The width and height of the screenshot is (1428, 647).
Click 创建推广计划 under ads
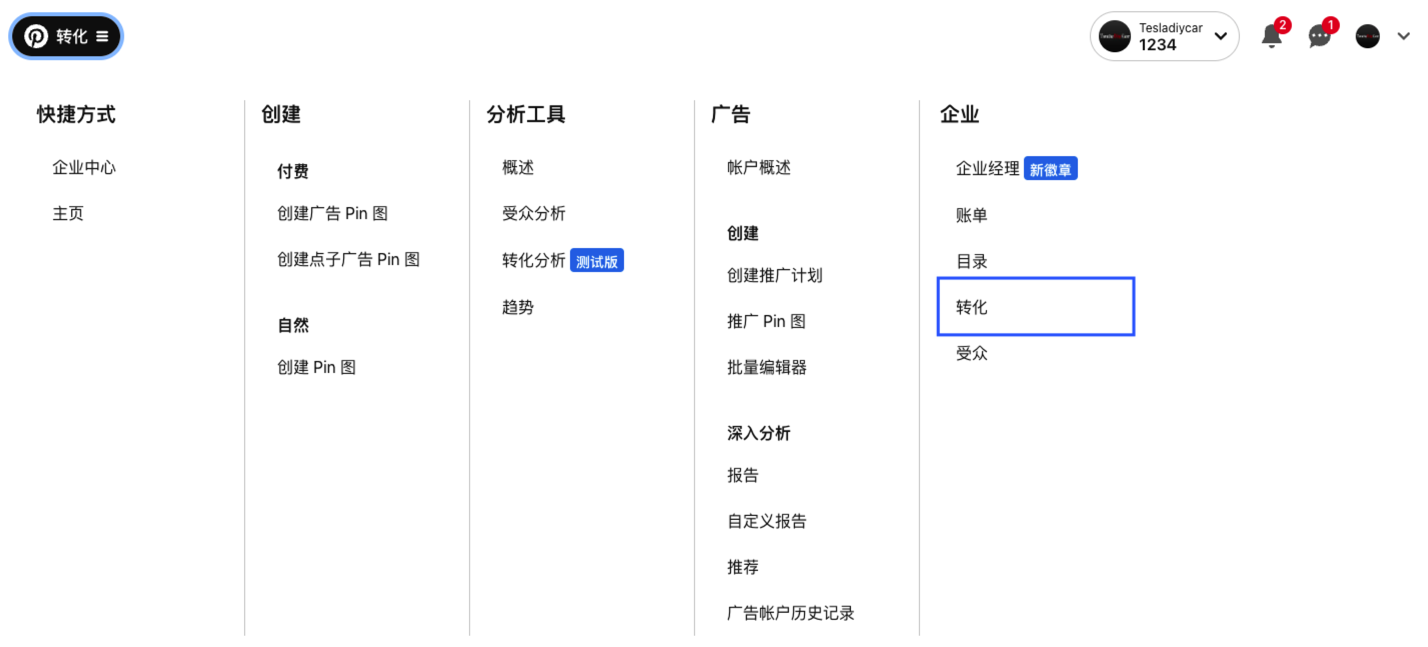774,275
